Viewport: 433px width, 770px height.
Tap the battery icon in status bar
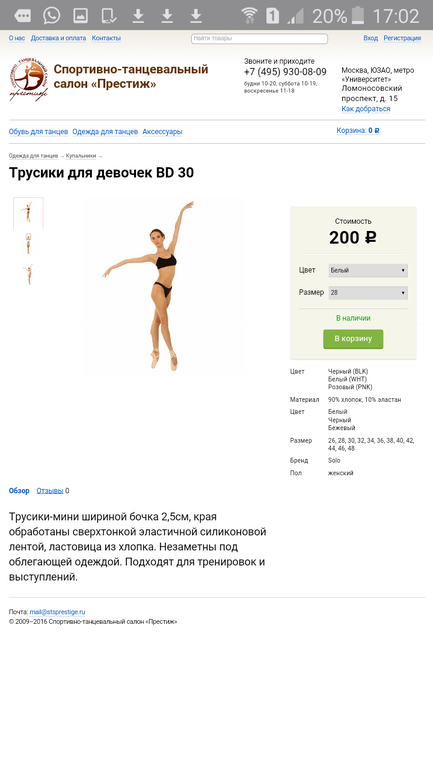click(358, 16)
